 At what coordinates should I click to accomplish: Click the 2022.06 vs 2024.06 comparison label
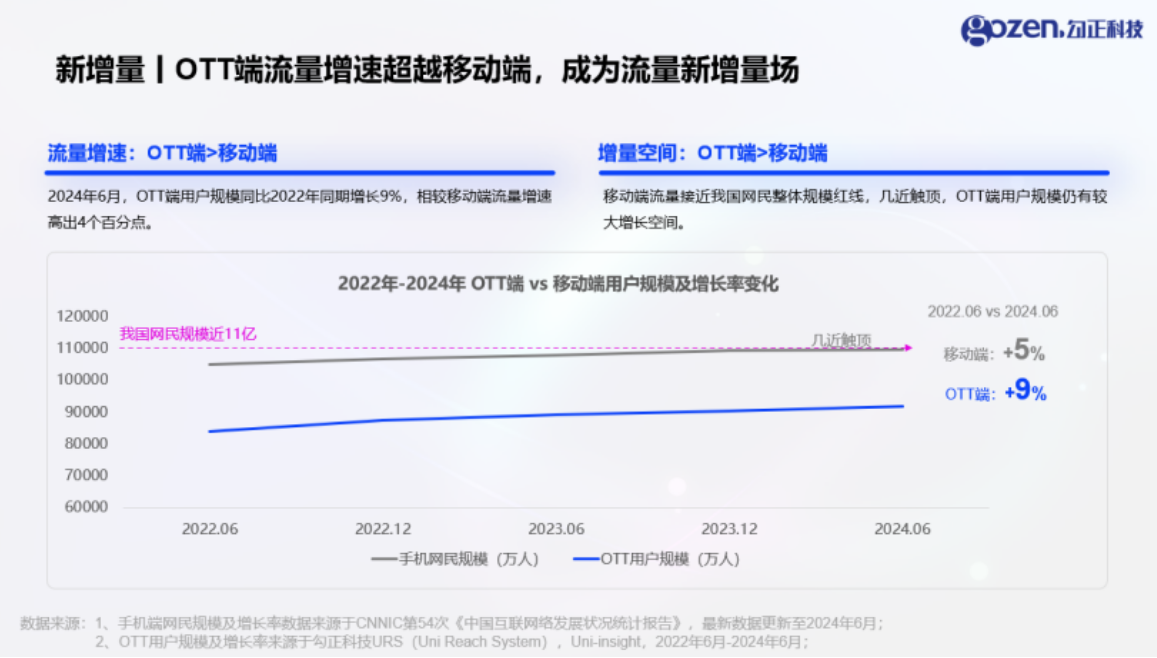(992, 311)
